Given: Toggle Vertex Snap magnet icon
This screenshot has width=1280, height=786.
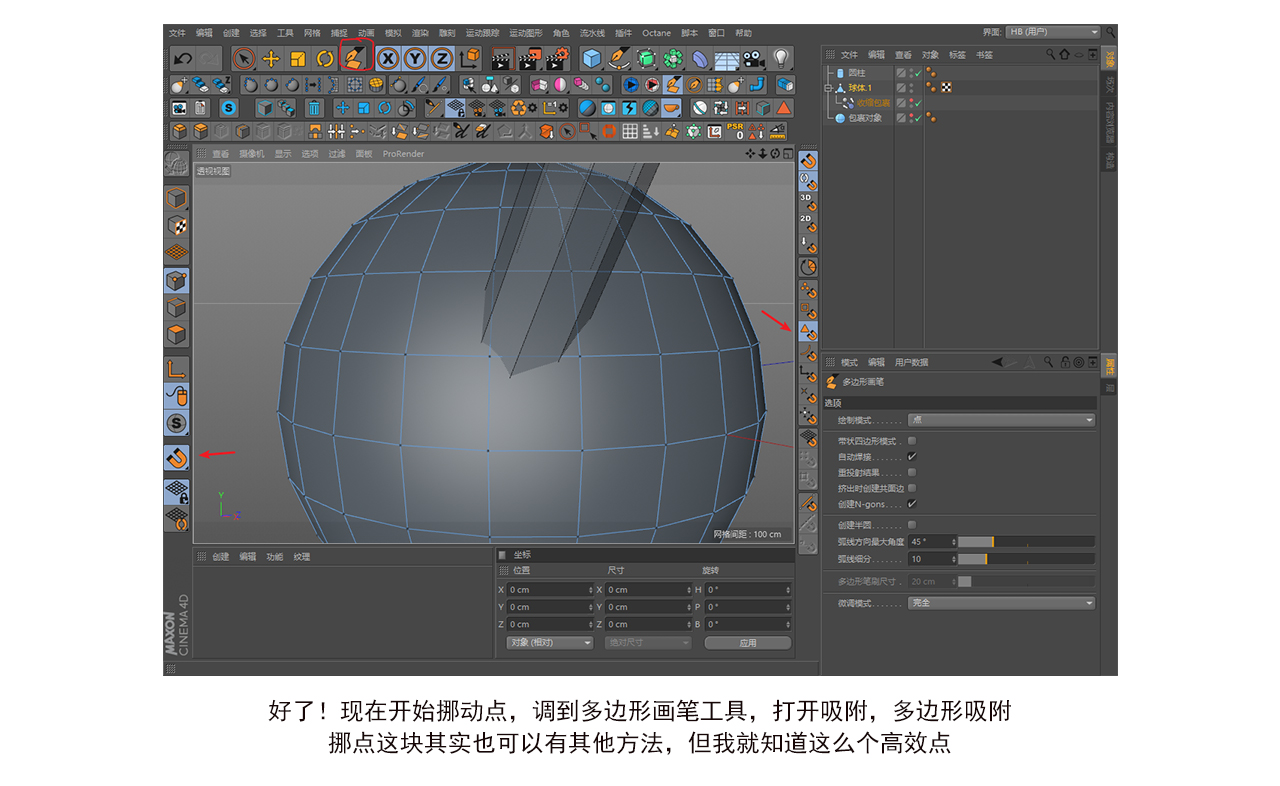Looking at the screenshot, I should tap(808, 288).
